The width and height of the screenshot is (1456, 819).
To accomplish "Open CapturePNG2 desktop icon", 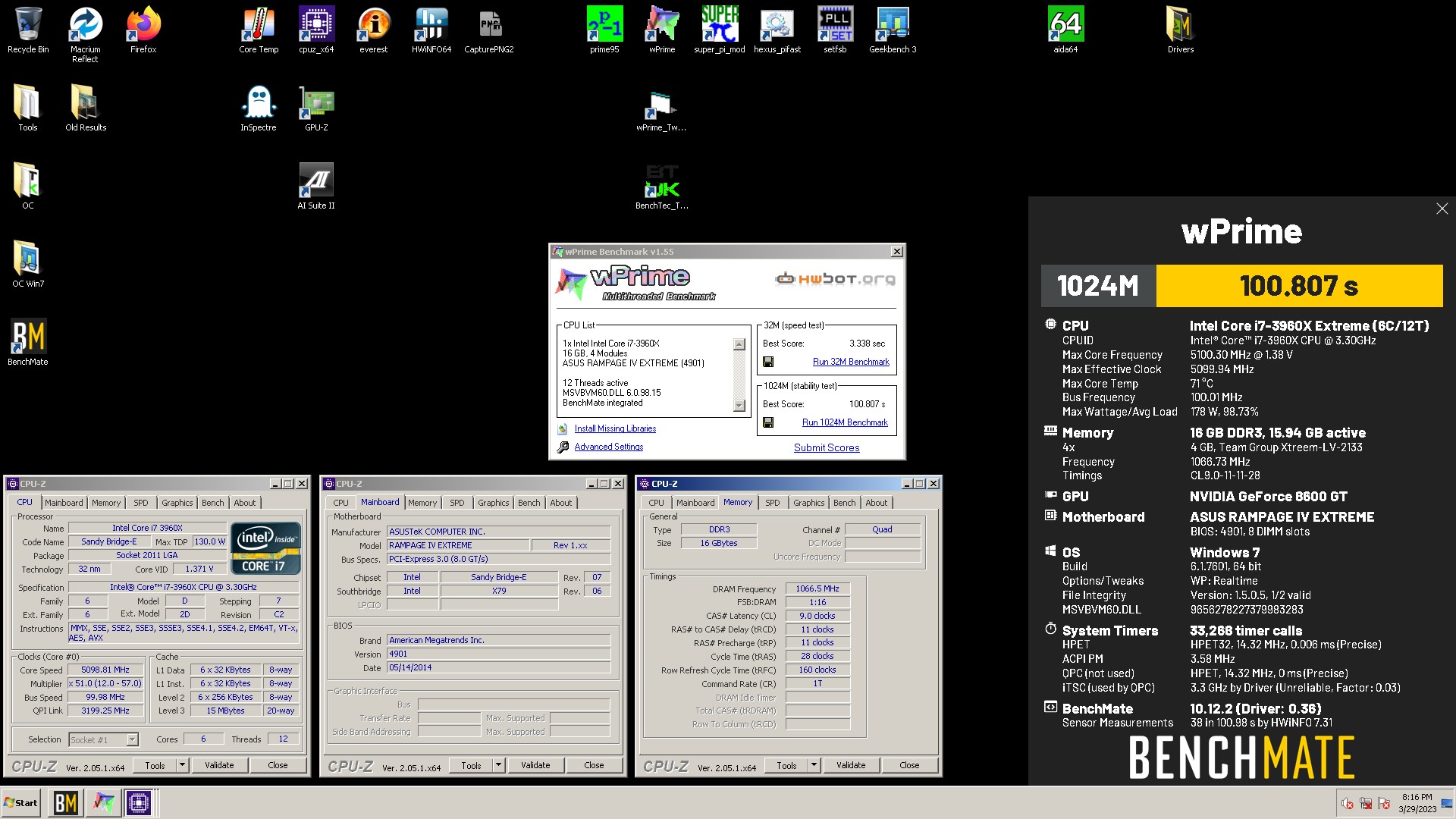I will 489,30.
